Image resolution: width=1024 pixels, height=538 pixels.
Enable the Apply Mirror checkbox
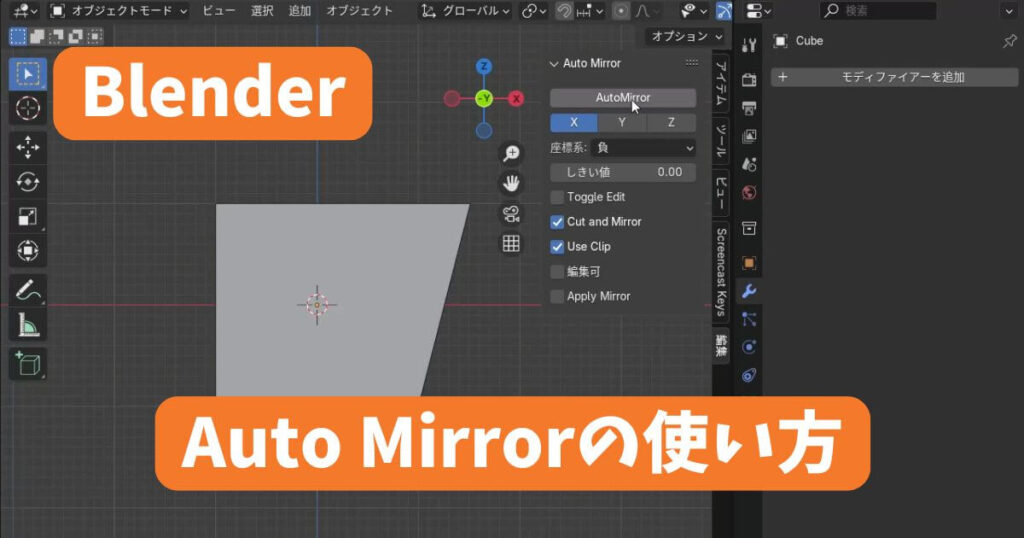[x=557, y=296]
